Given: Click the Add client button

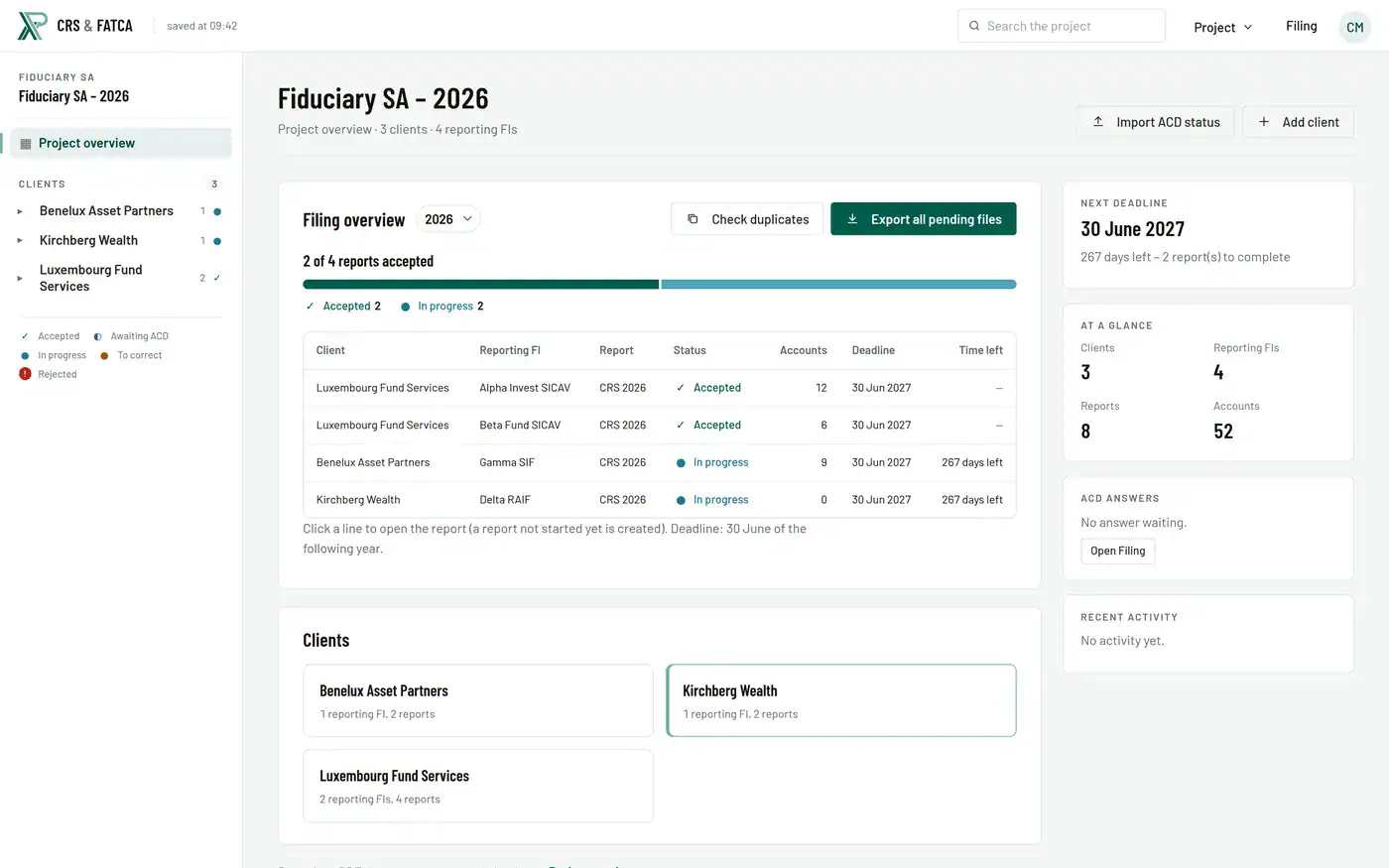Looking at the screenshot, I should [x=1298, y=122].
